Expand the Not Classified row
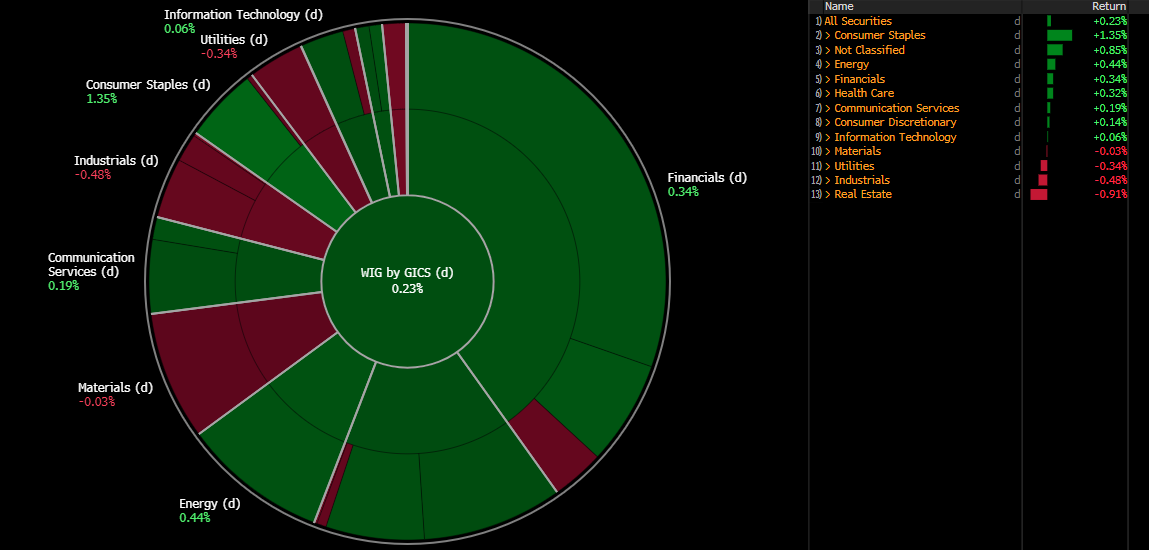Screen dimensions: 1149x550 point(828,50)
